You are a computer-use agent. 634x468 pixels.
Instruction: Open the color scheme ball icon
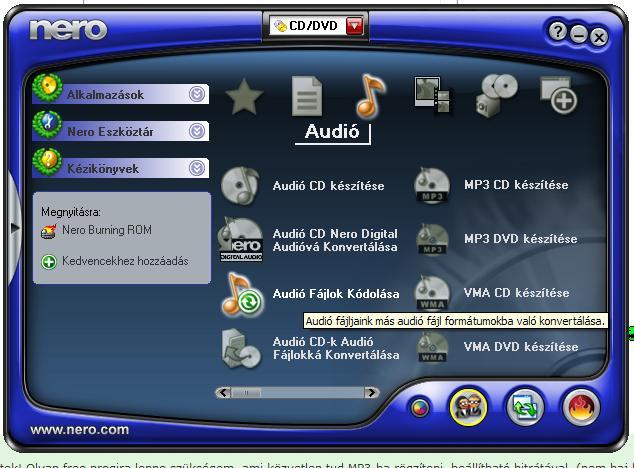(x=420, y=408)
